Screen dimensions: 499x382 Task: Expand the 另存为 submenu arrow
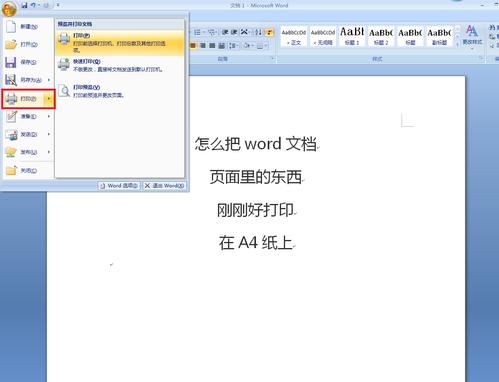click(x=49, y=80)
